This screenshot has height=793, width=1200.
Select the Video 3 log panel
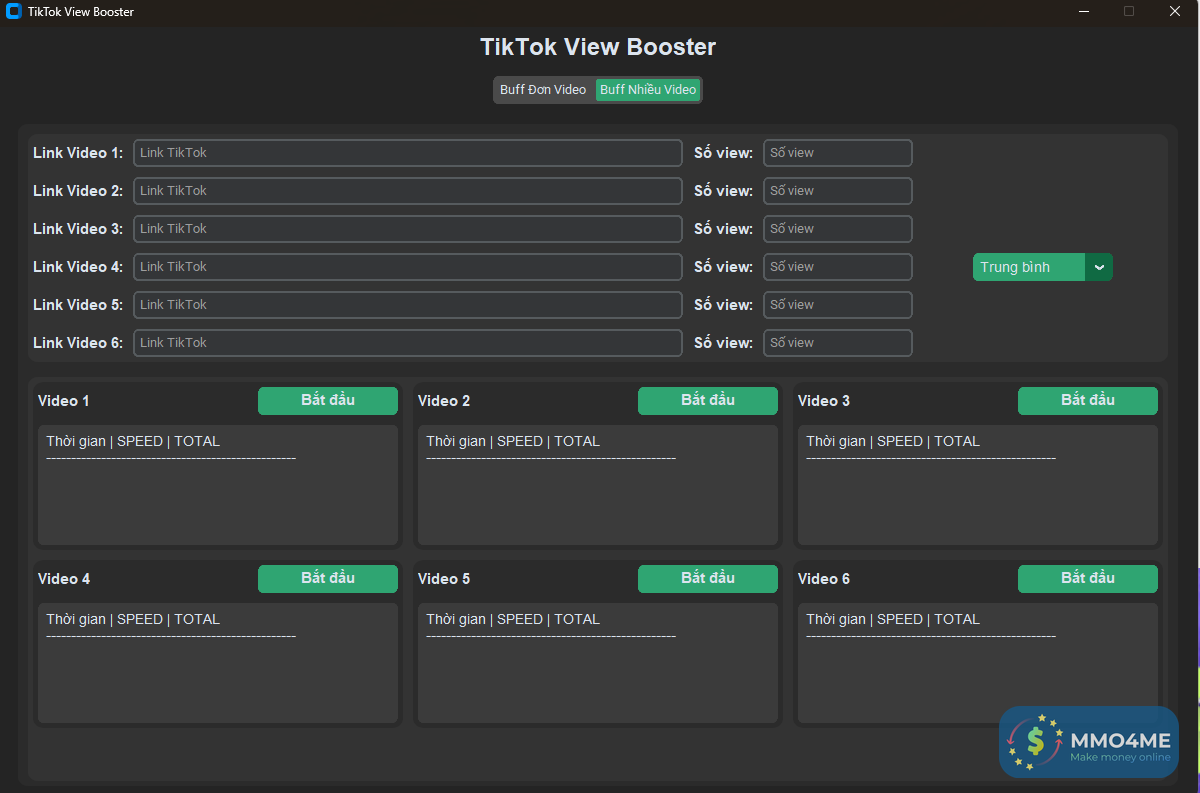(x=978, y=485)
